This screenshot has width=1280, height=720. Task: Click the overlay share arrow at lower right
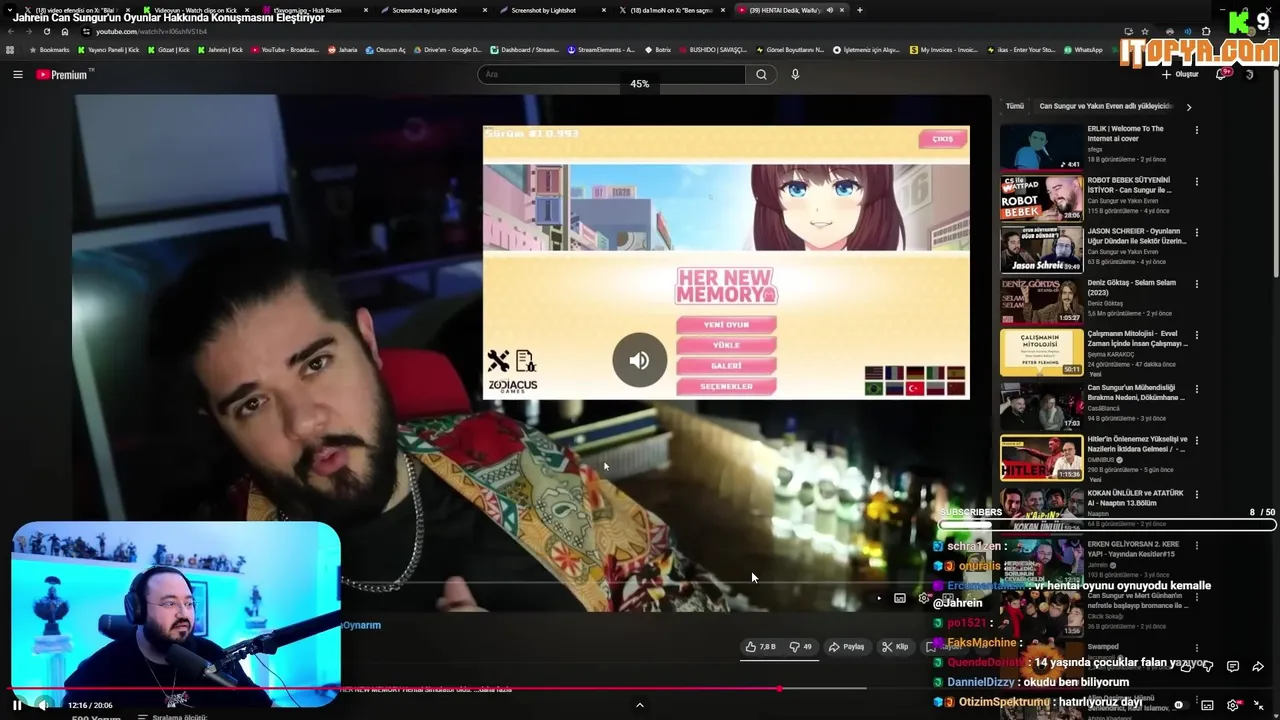click(x=1258, y=666)
